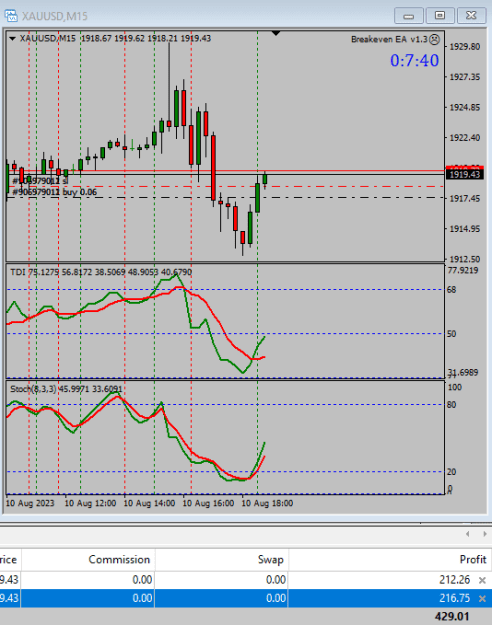The image size is (492, 625).
Task: Click the 68 level label in TDI
Action: [x=451, y=290]
